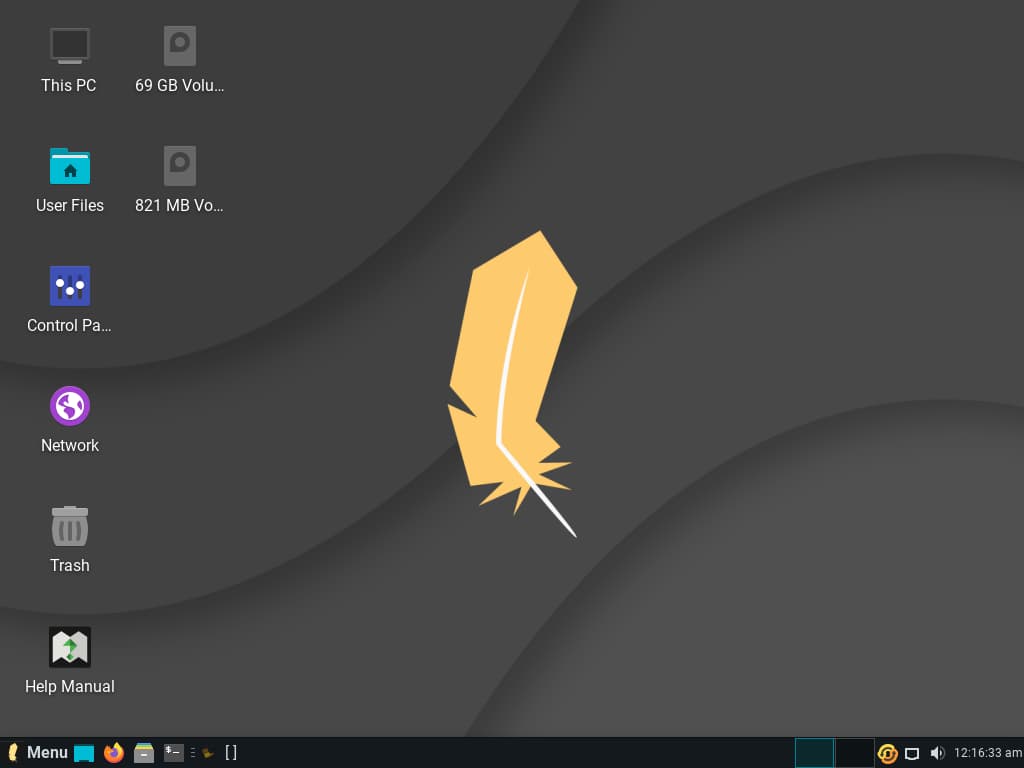The width and height of the screenshot is (1024, 768).
Task: Switch to the second workspace in the pager
Action: coord(854,753)
